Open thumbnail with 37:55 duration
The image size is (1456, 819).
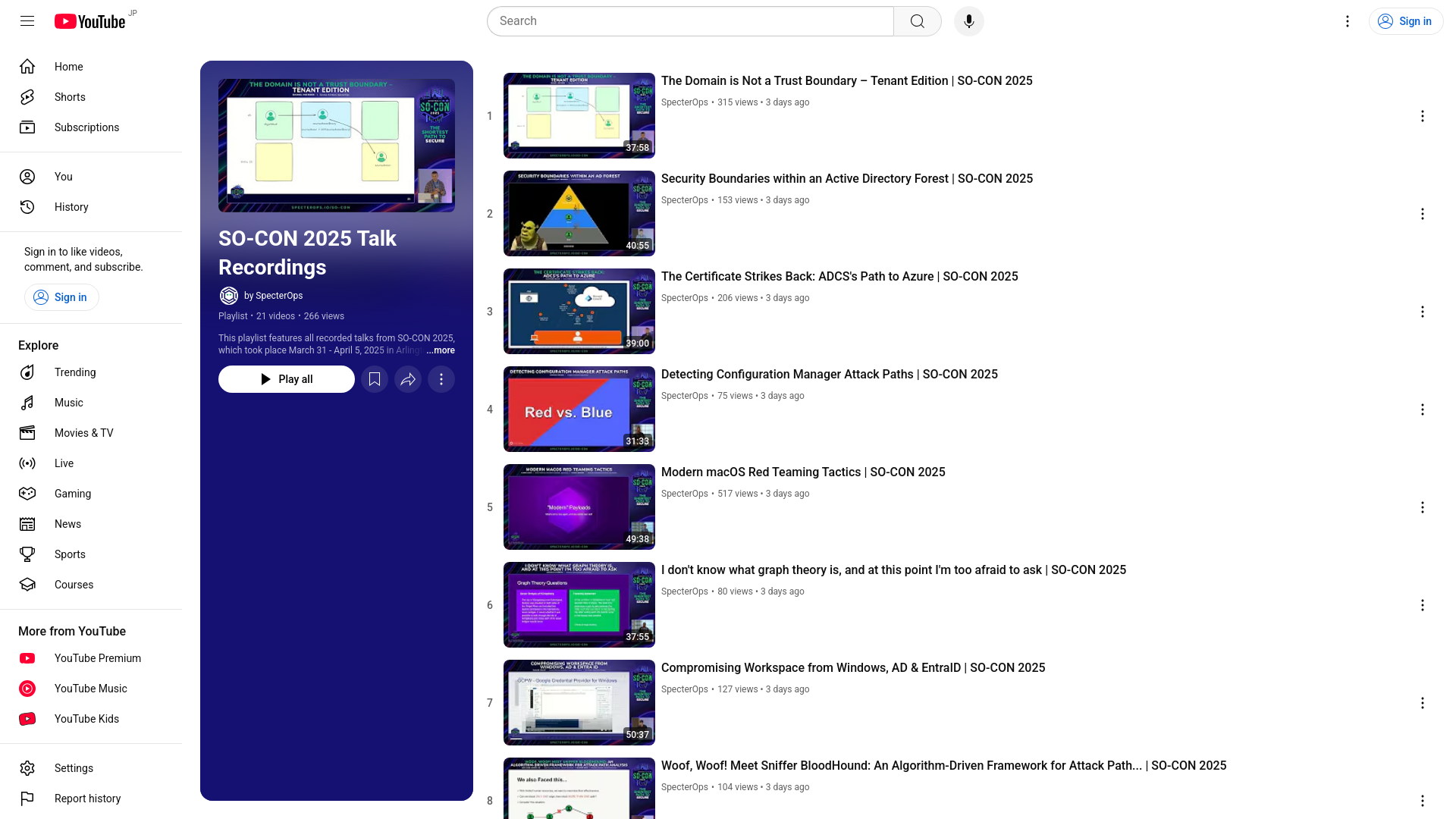(579, 605)
